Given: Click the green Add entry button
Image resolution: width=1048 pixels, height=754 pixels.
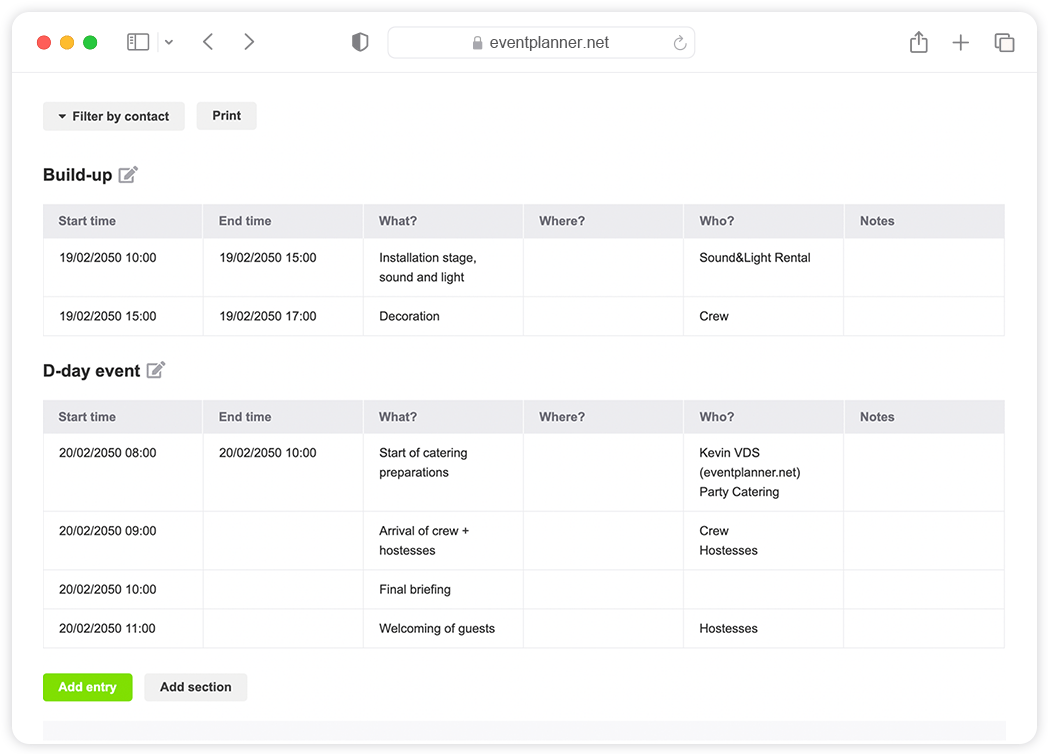Looking at the screenshot, I should point(87,687).
